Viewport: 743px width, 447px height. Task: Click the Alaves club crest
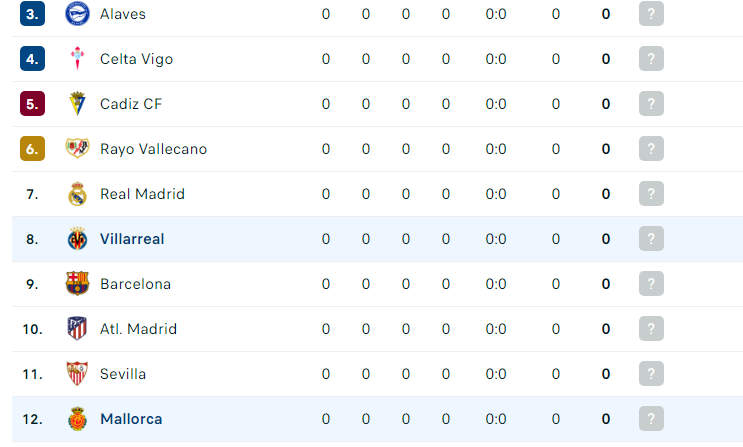click(77, 14)
